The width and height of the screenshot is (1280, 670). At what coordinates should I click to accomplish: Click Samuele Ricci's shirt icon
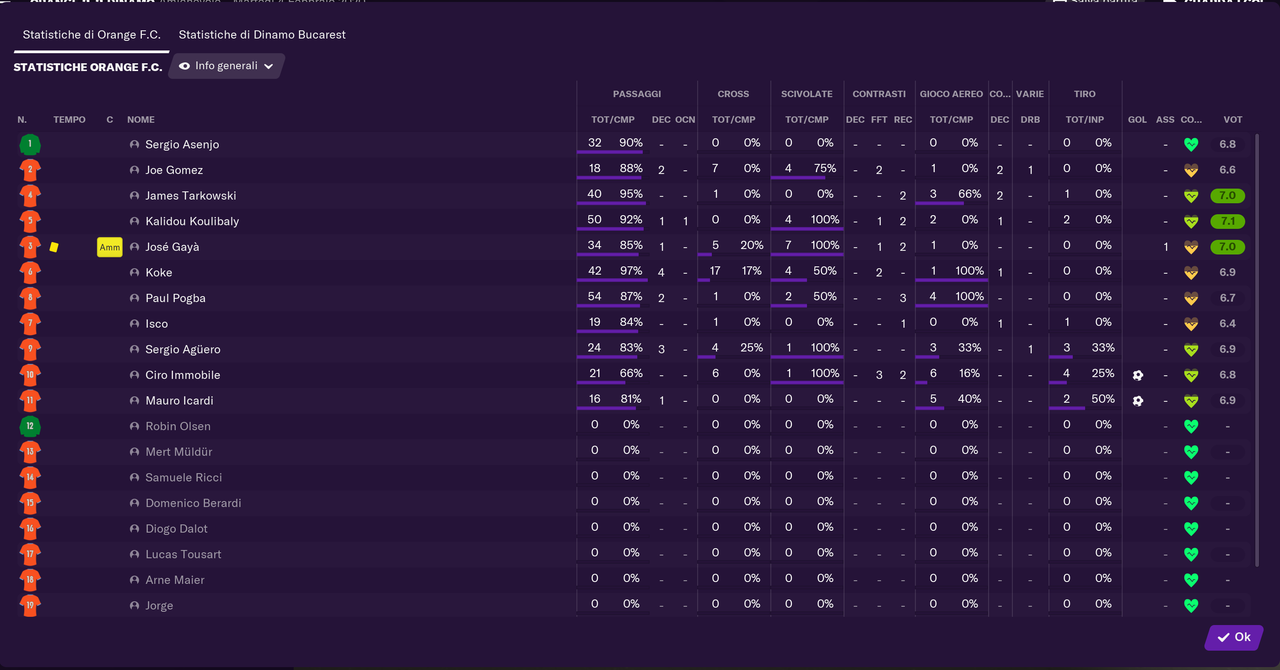[x=30, y=477]
